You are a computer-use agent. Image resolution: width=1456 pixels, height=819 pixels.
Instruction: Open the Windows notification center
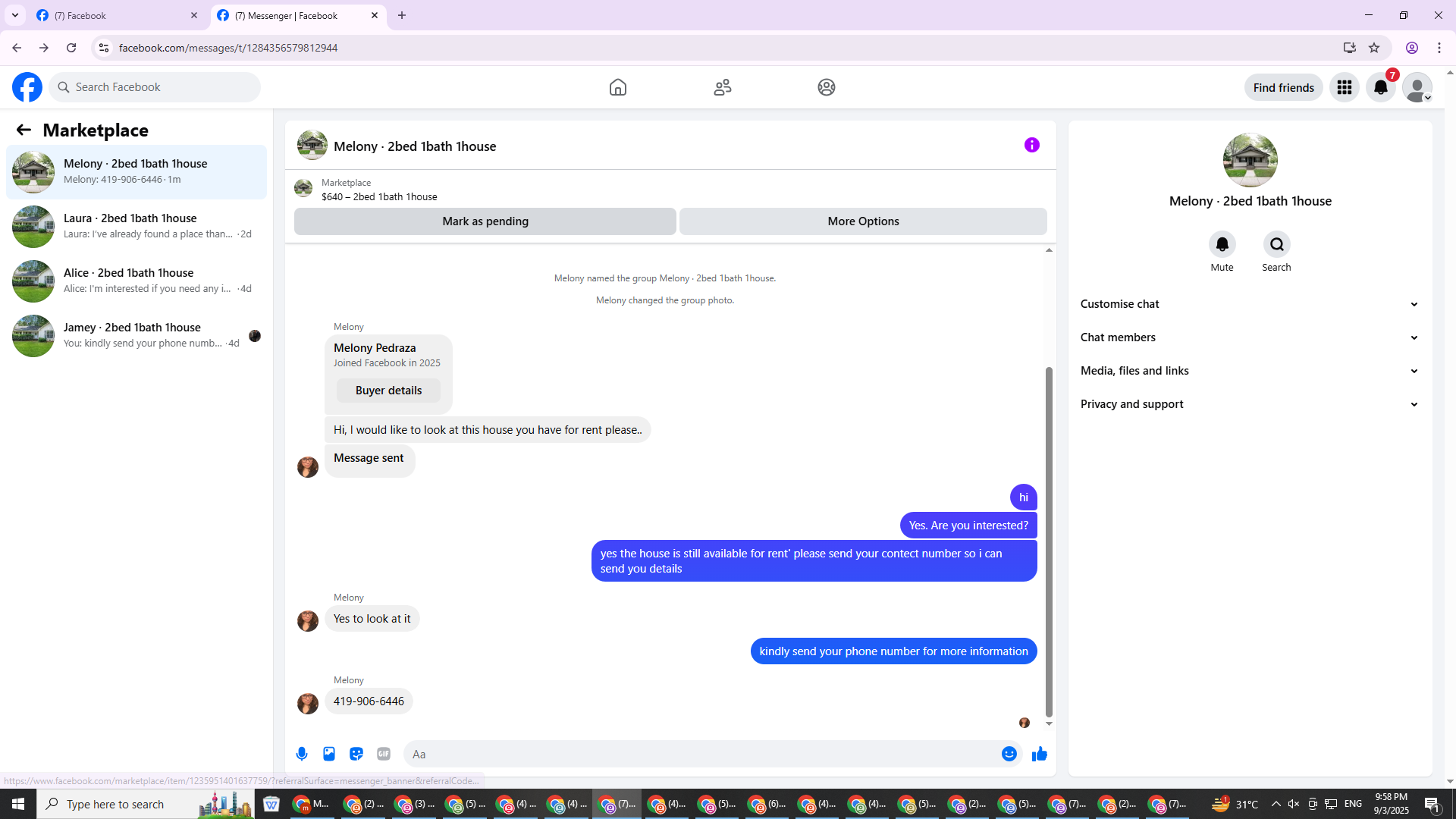[x=1432, y=804]
